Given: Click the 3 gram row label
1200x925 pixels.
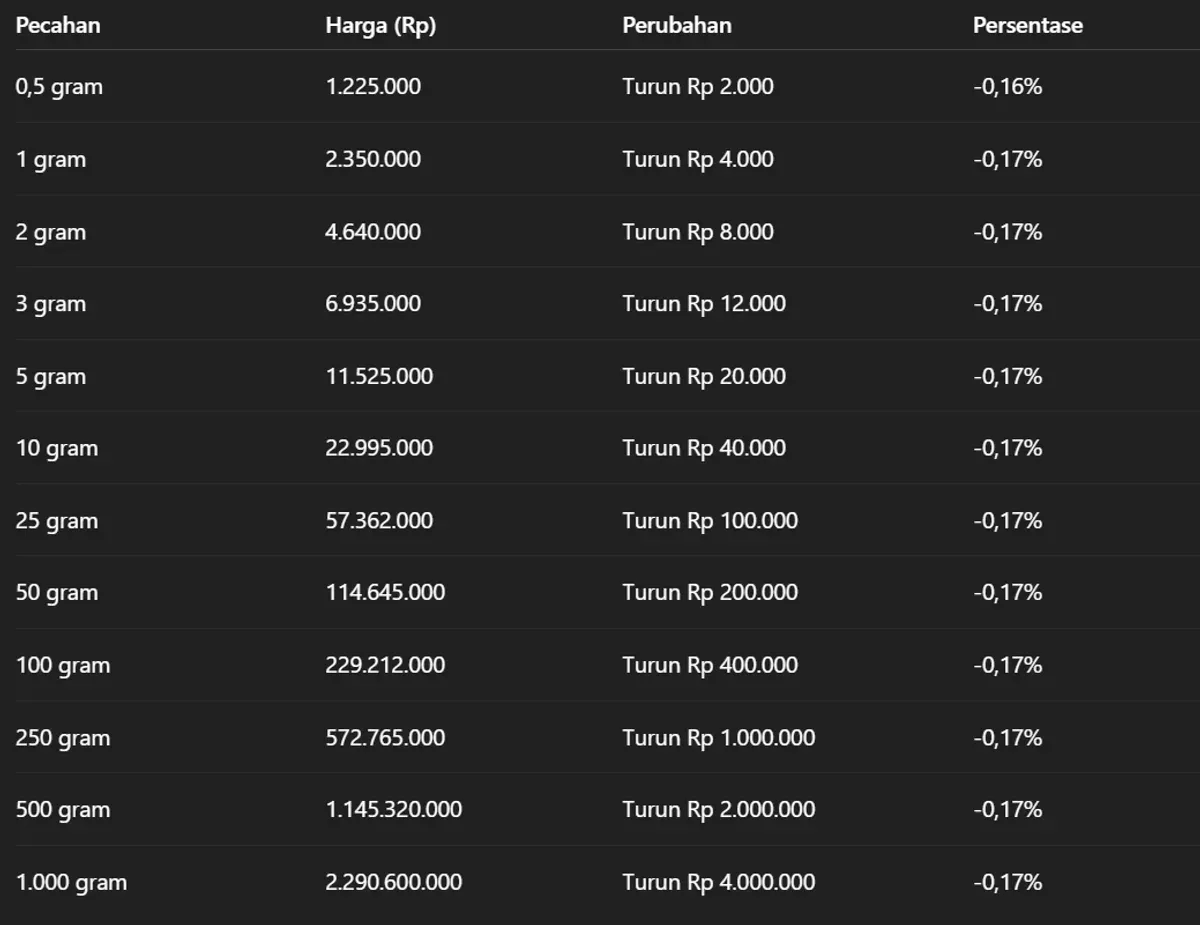Looking at the screenshot, I should pyautogui.click(x=51, y=304).
